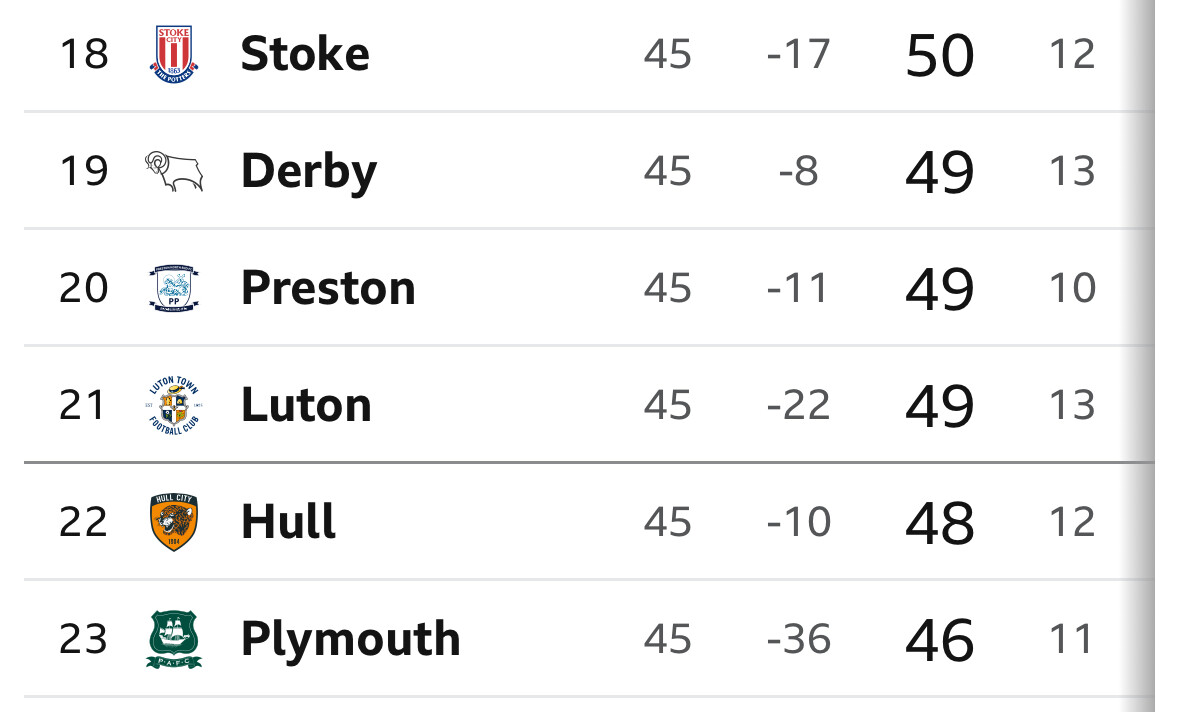Screen dimensions: 1179x712
Task: Click Plymouth's 46 points value
Action: point(940,641)
